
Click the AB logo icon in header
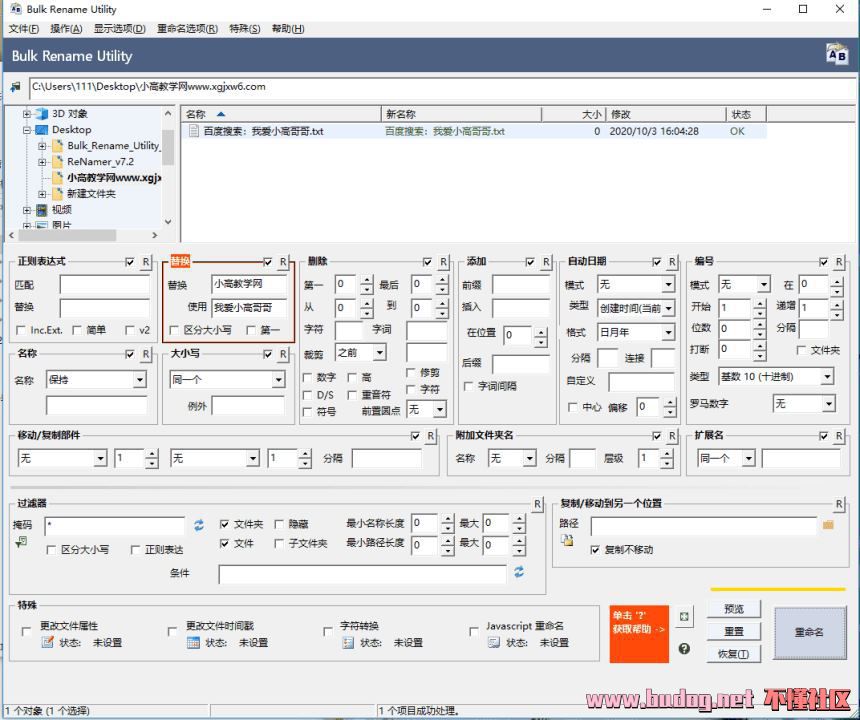click(x=837, y=55)
